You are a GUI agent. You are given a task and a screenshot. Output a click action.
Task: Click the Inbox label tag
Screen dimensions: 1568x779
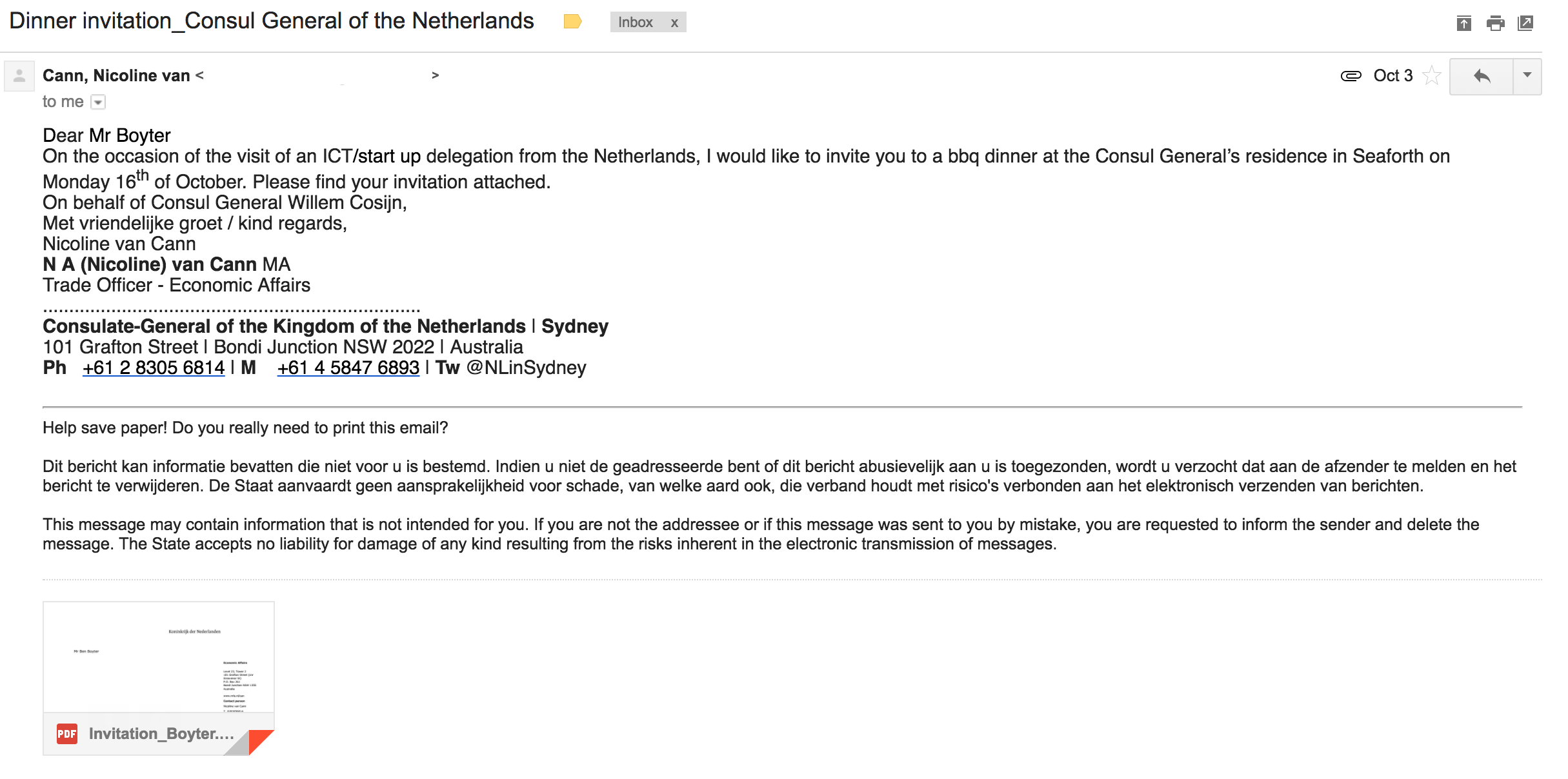635,23
